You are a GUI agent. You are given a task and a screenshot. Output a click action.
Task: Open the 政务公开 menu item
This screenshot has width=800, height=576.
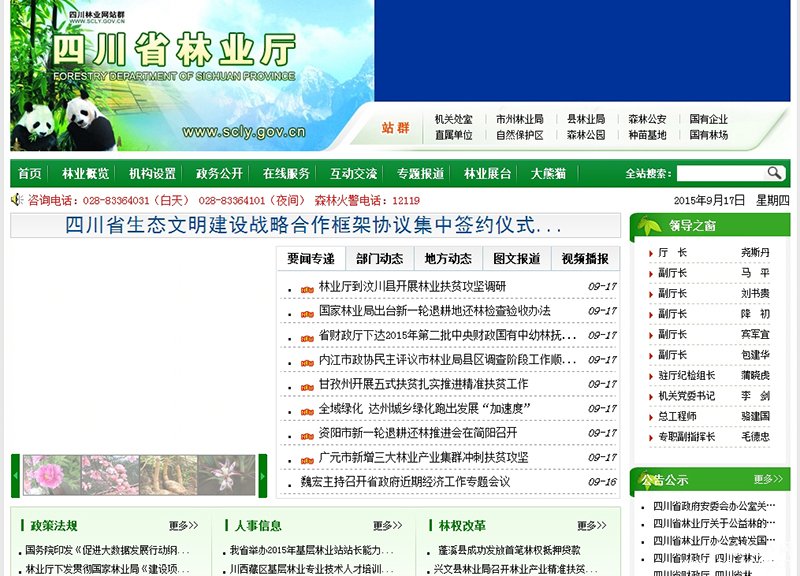(219, 173)
